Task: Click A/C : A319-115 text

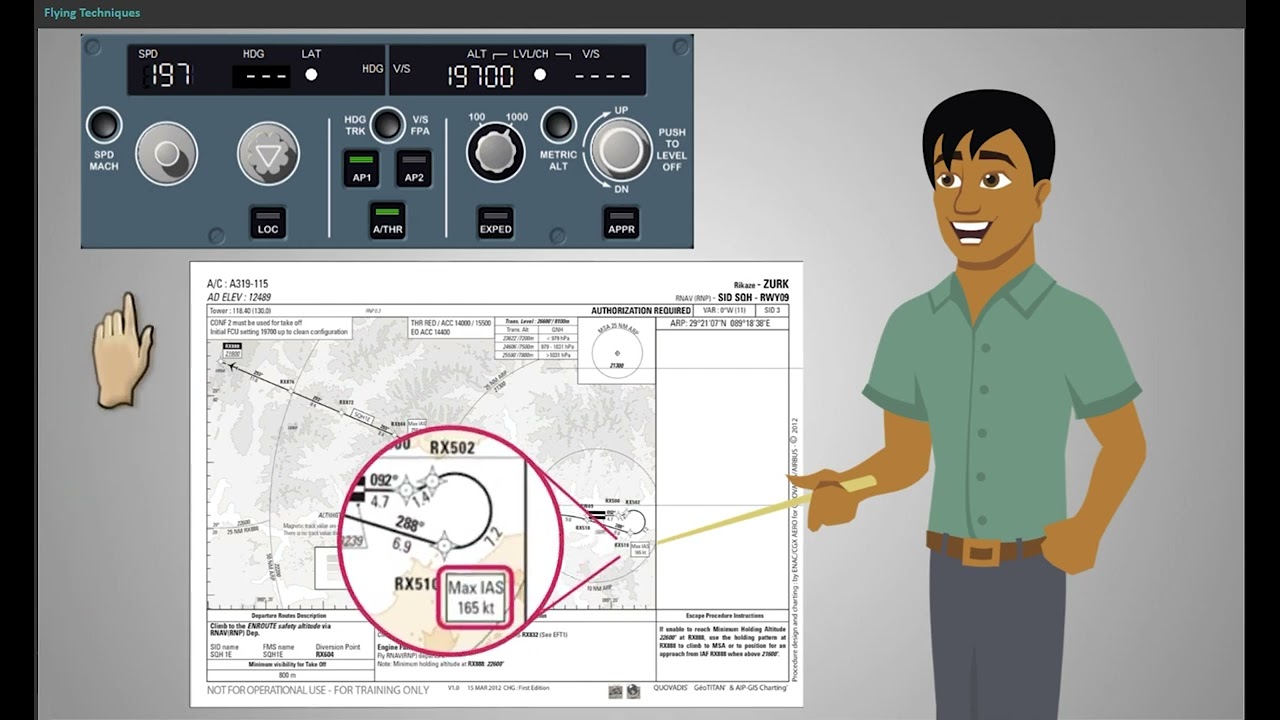Action: pos(237,284)
